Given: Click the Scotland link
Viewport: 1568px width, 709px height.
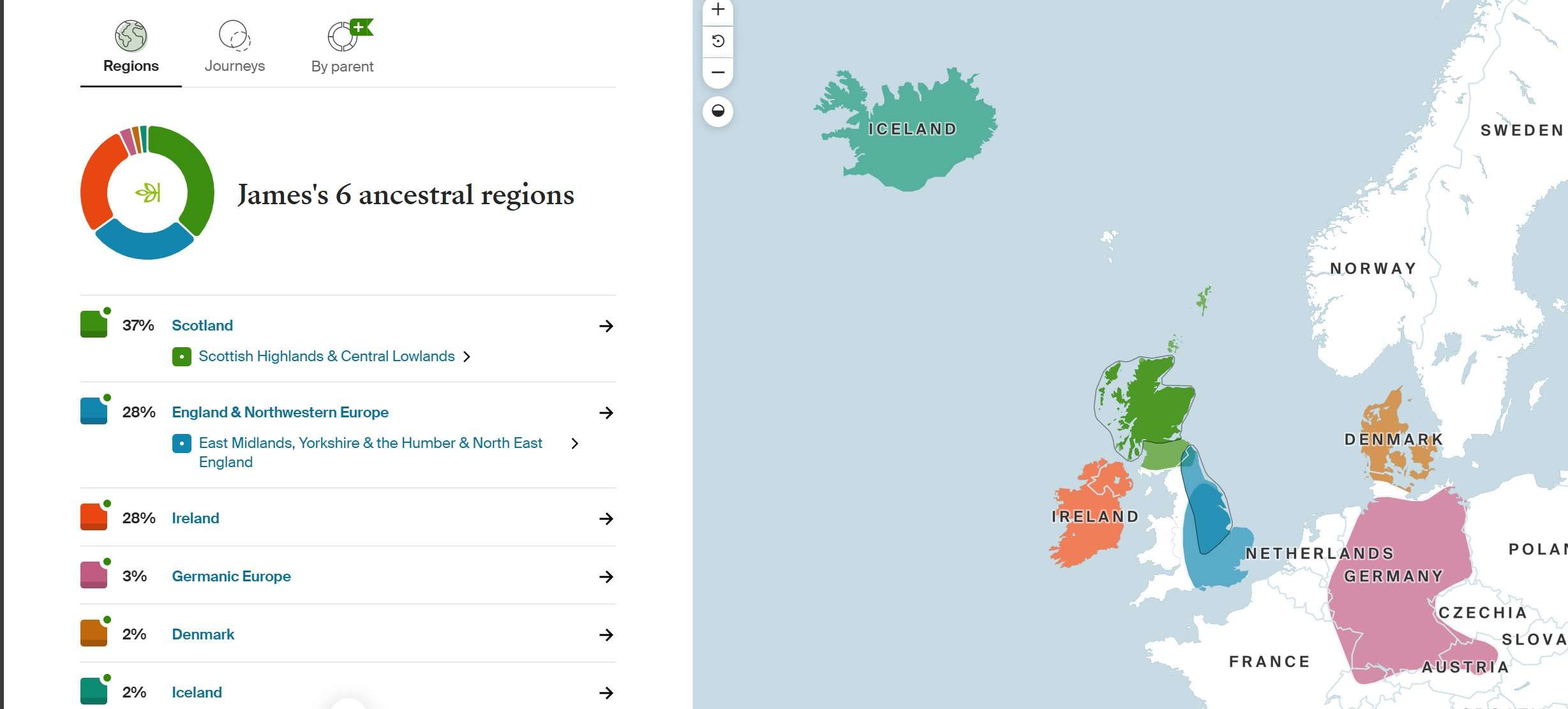Looking at the screenshot, I should pos(202,325).
